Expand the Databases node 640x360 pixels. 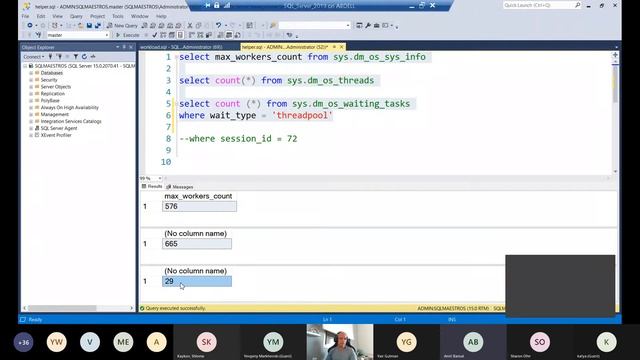tap(31, 73)
